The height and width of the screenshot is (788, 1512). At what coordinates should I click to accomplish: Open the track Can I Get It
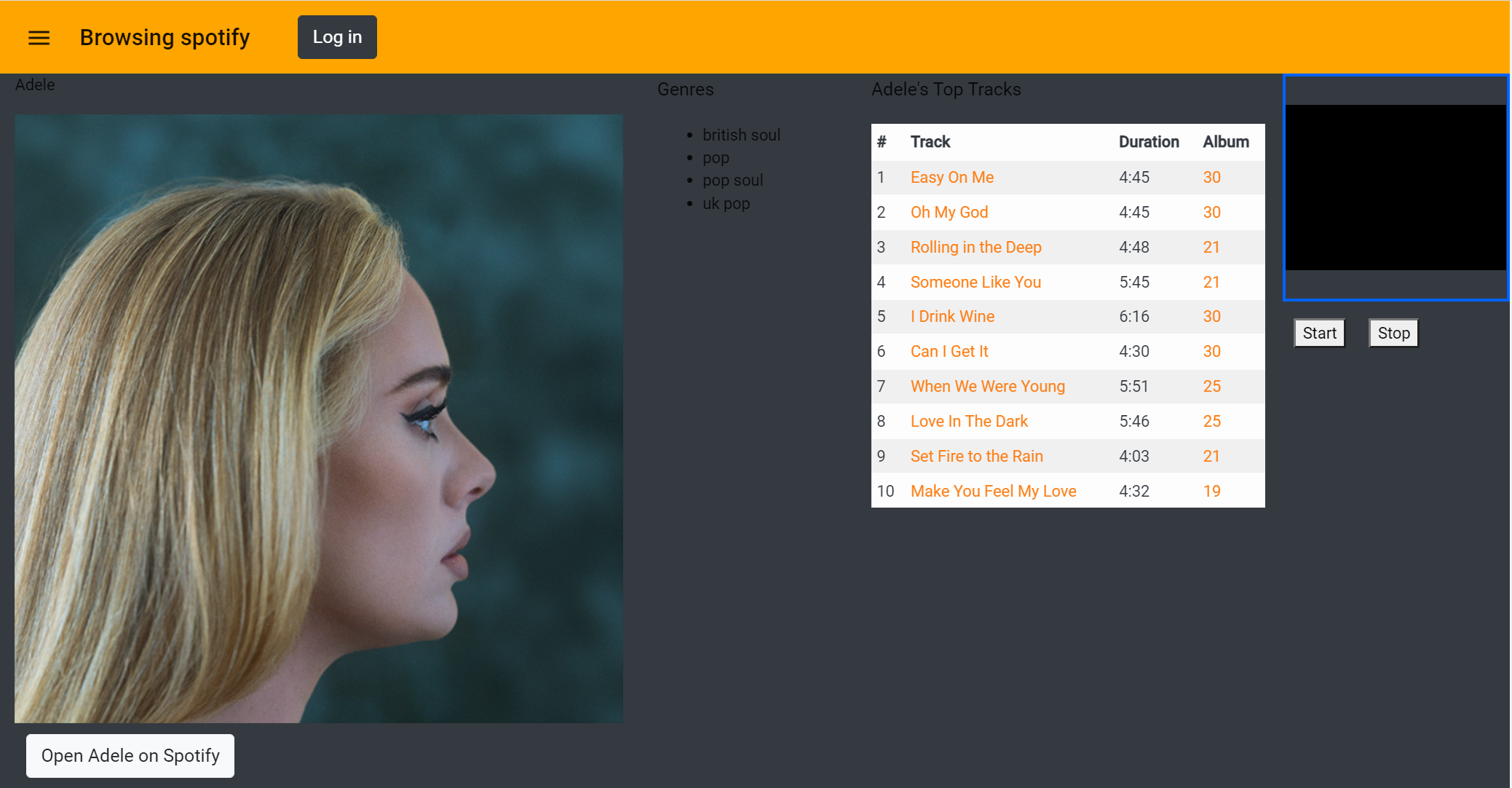949,351
